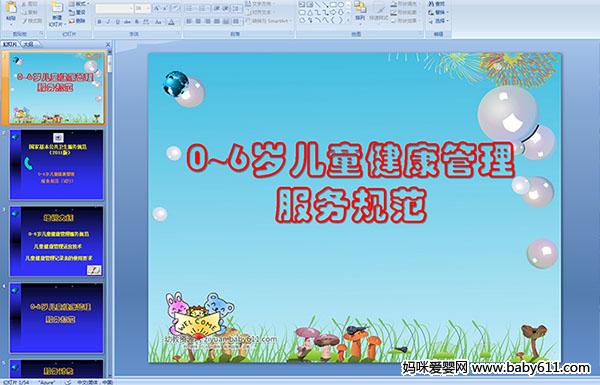Image resolution: width=600 pixels, height=385 pixels.
Task: Select the second slide thumbnail
Action: pos(57,165)
